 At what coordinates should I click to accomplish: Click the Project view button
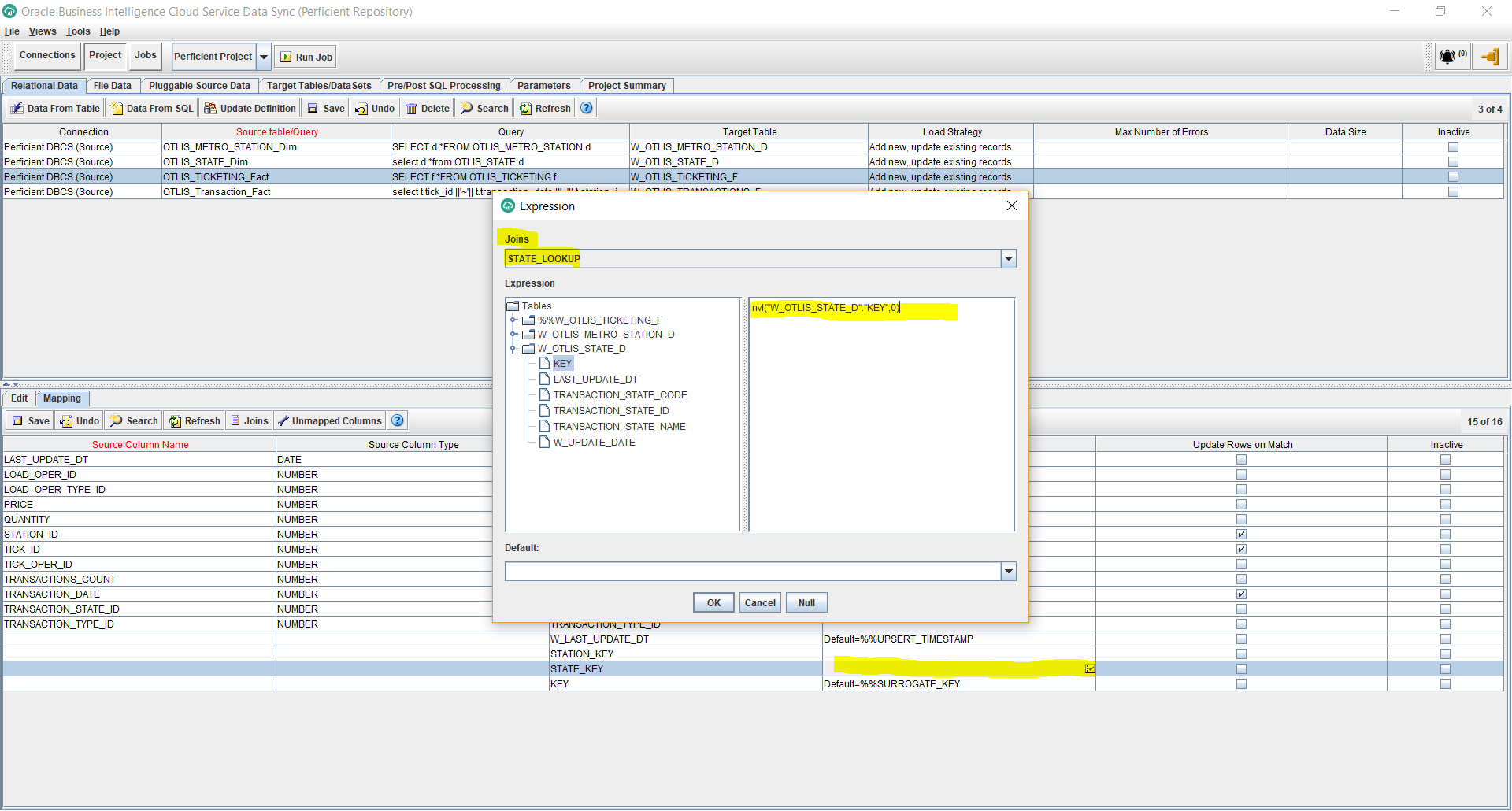(105, 56)
